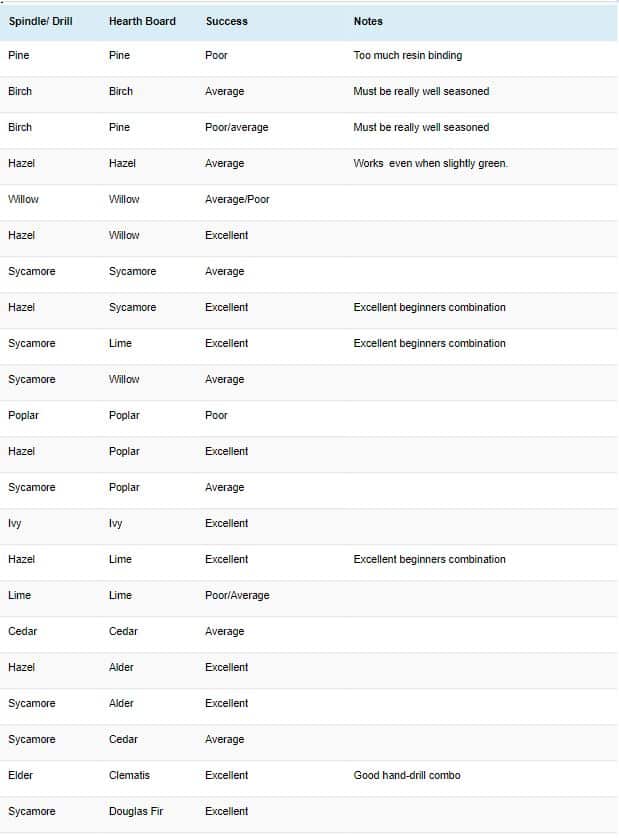Click the "Spindle/ Drill" column header

[x=41, y=21]
